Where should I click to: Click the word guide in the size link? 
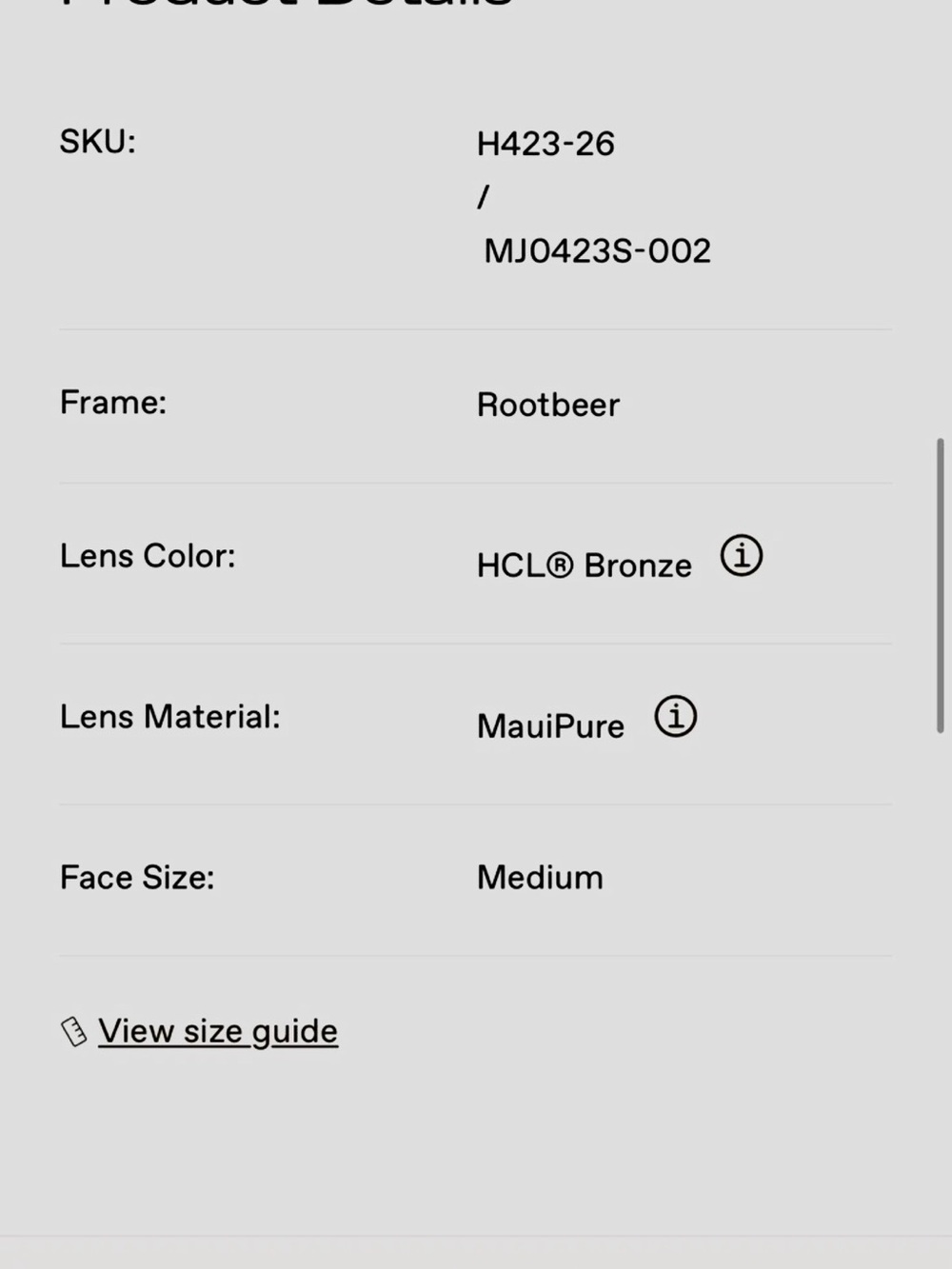[x=294, y=1032]
